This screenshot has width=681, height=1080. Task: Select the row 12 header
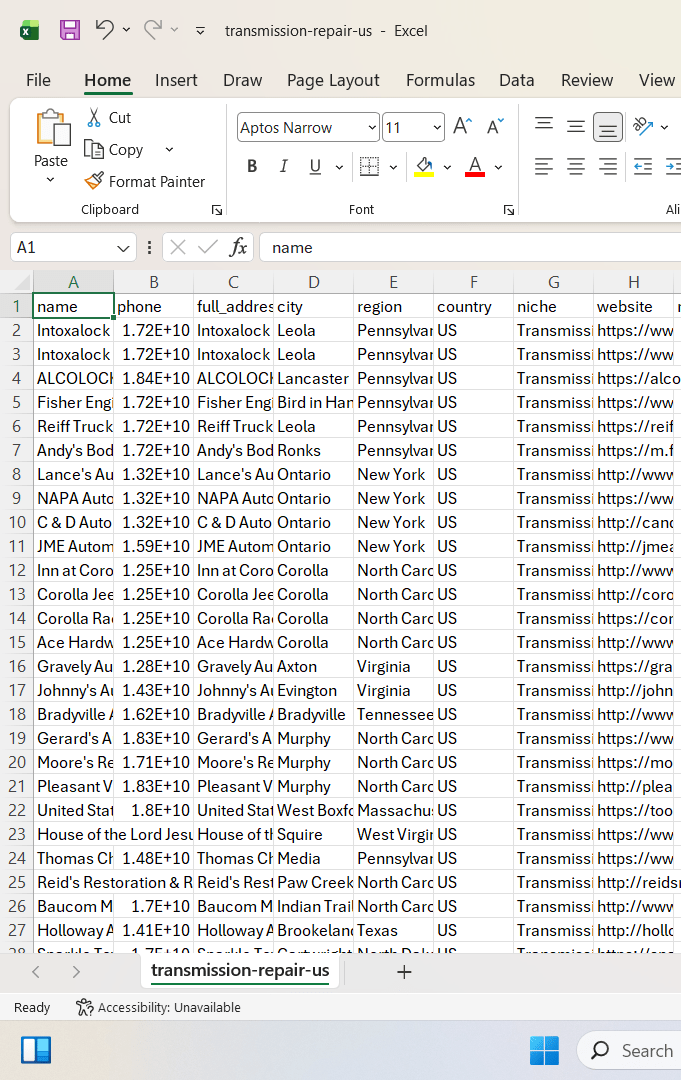click(x=17, y=570)
